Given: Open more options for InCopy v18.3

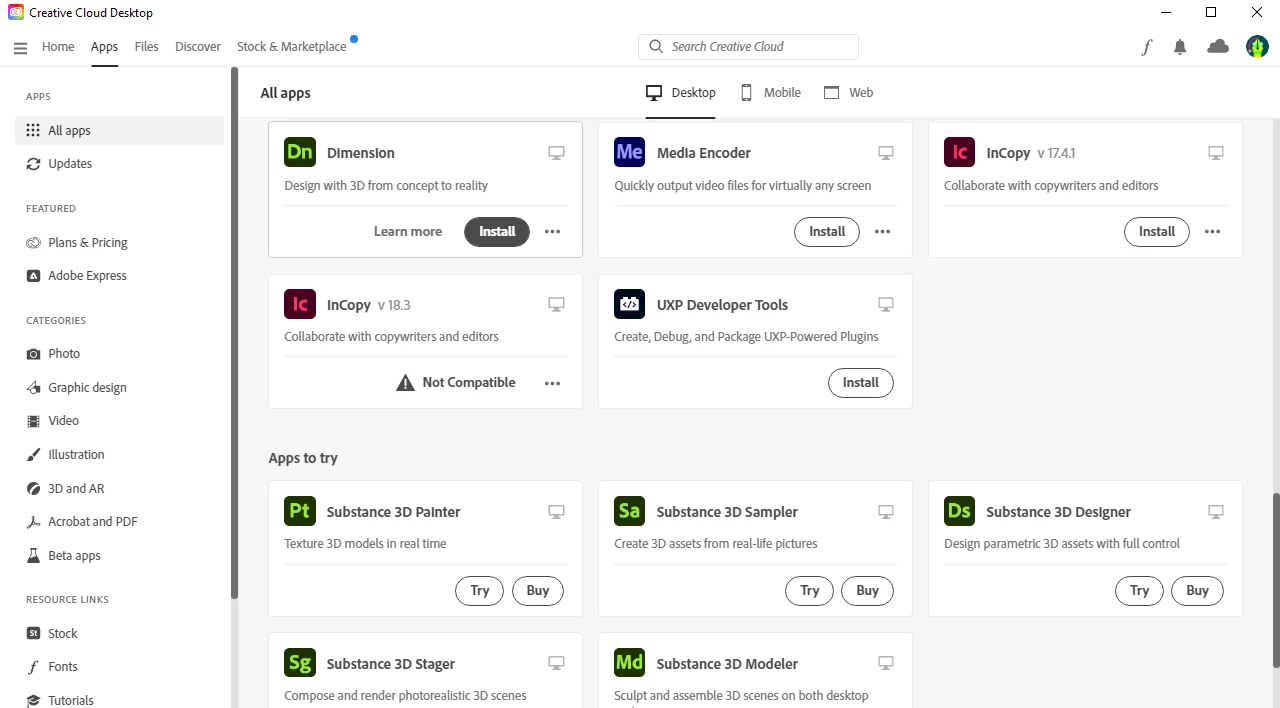Looking at the screenshot, I should (x=553, y=383).
